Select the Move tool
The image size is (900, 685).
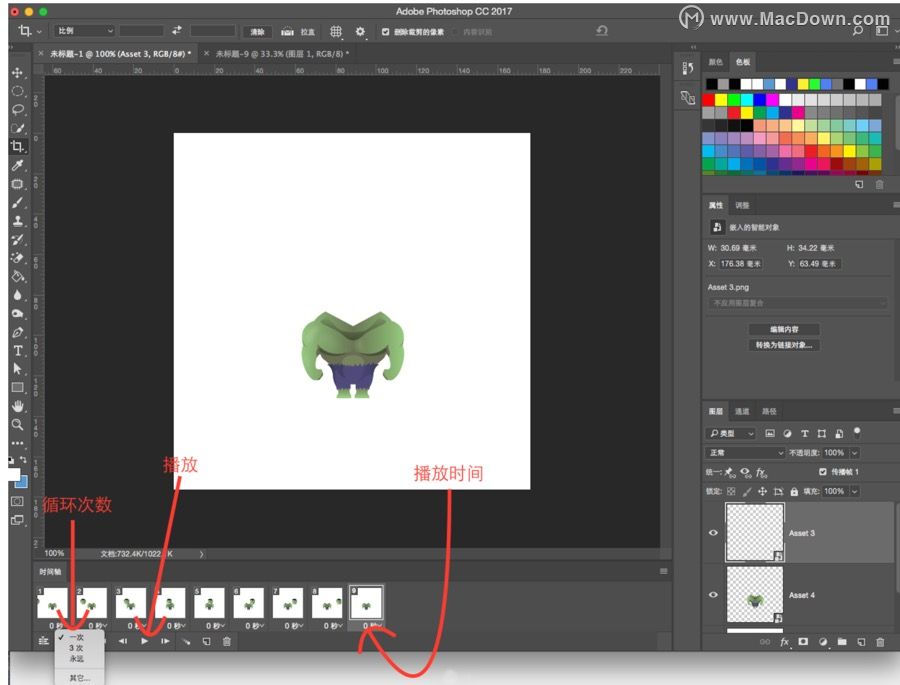[x=17, y=73]
